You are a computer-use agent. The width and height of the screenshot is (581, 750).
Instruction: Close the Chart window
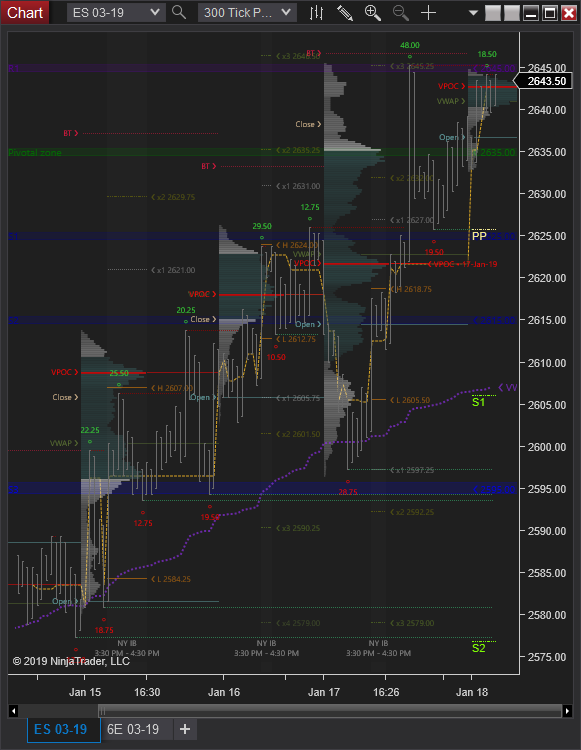pyautogui.click(x=569, y=13)
